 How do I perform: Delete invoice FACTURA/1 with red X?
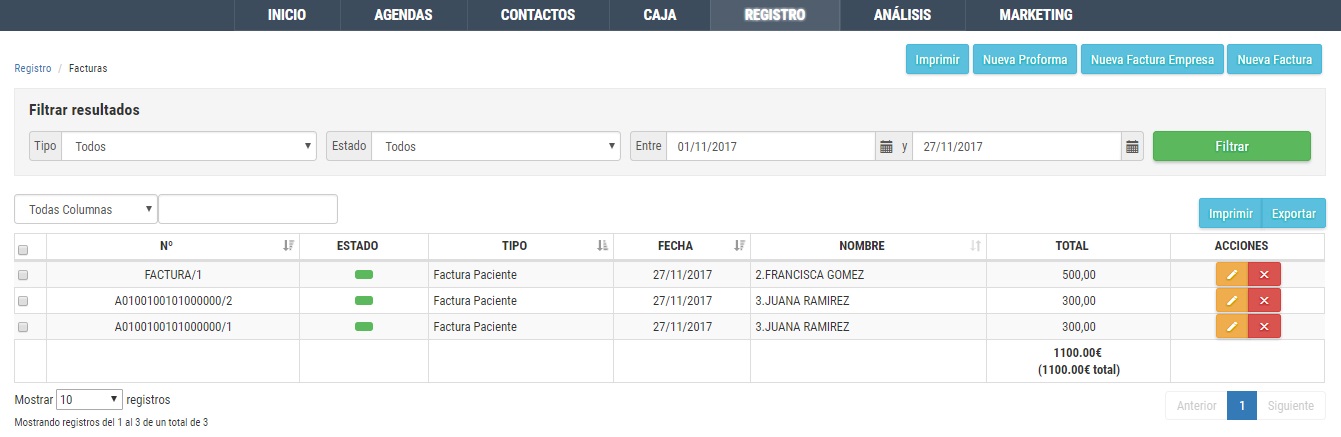[x=1264, y=275]
